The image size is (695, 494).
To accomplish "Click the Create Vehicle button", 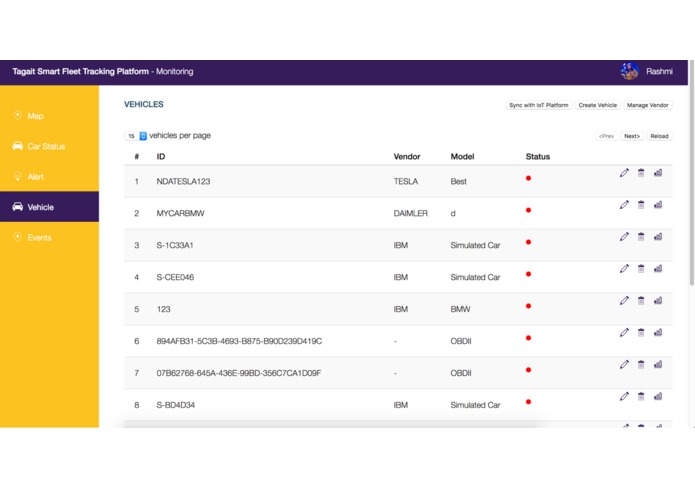I will (597, 105).
